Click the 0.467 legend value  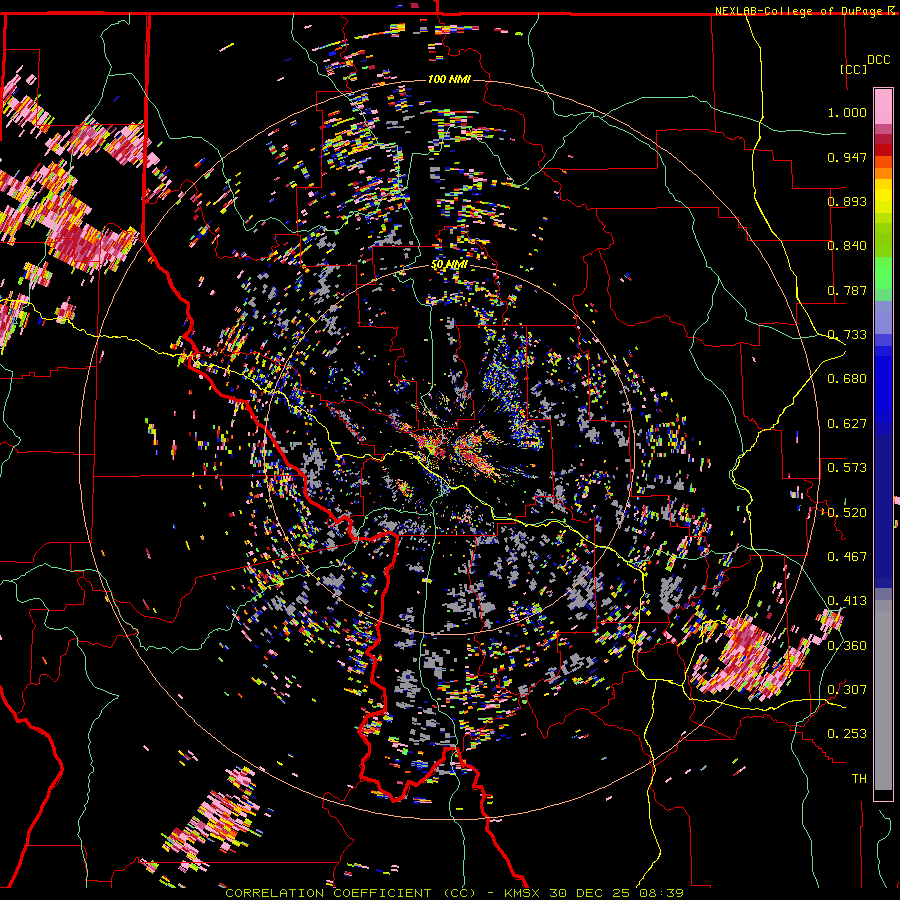[847, 557]
